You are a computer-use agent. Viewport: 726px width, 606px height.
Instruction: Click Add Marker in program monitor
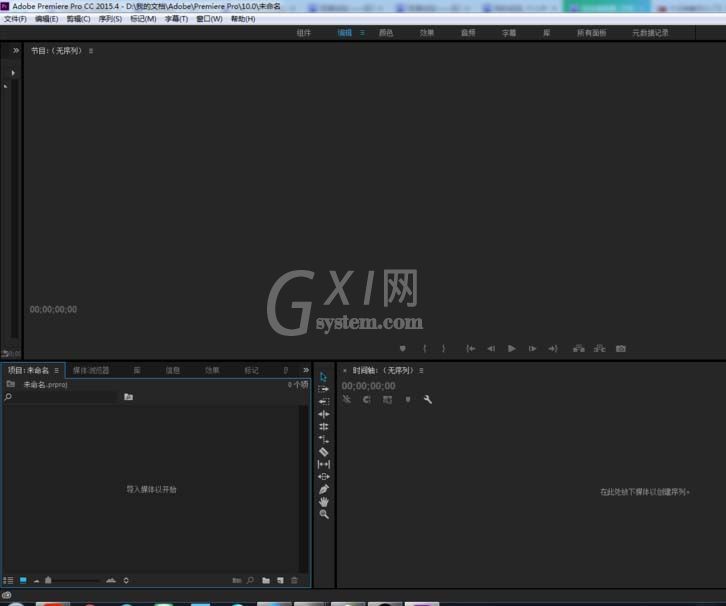pos(403,349)
